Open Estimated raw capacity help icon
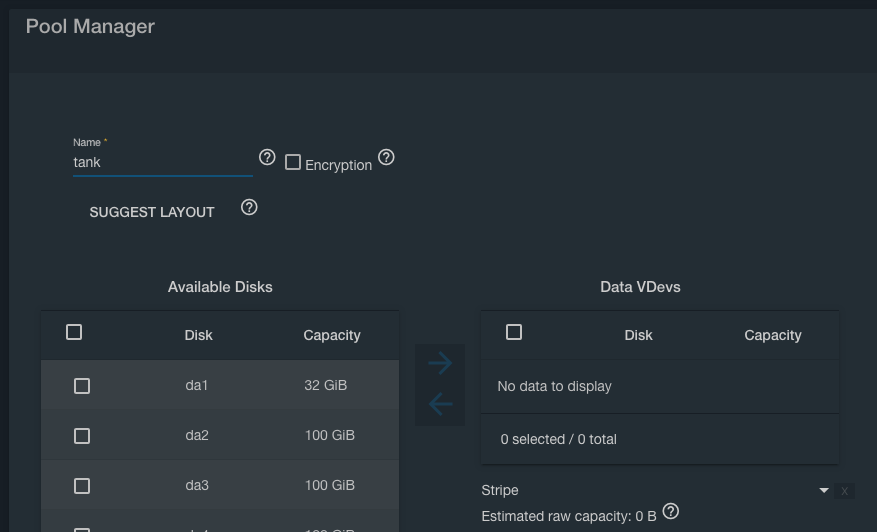877x532 pixels. pos(671,511)
